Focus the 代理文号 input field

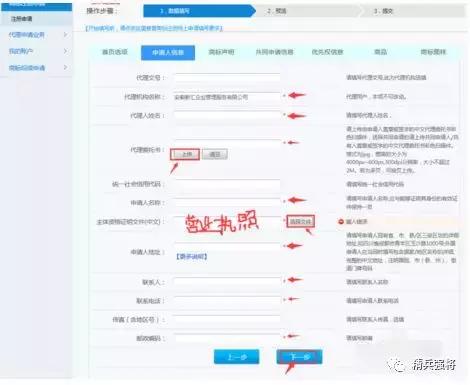pyautogui.click(x=227, y=78)
